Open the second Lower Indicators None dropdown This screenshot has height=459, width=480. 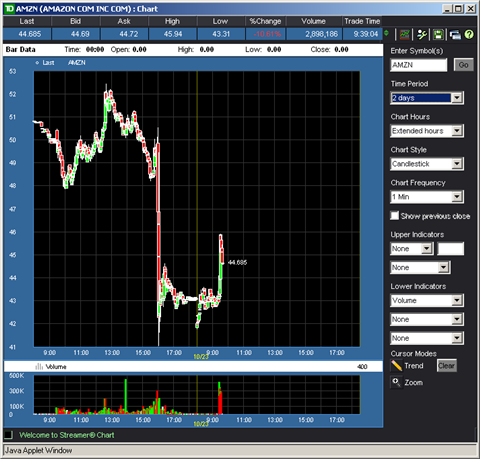[x=427, y=319]
